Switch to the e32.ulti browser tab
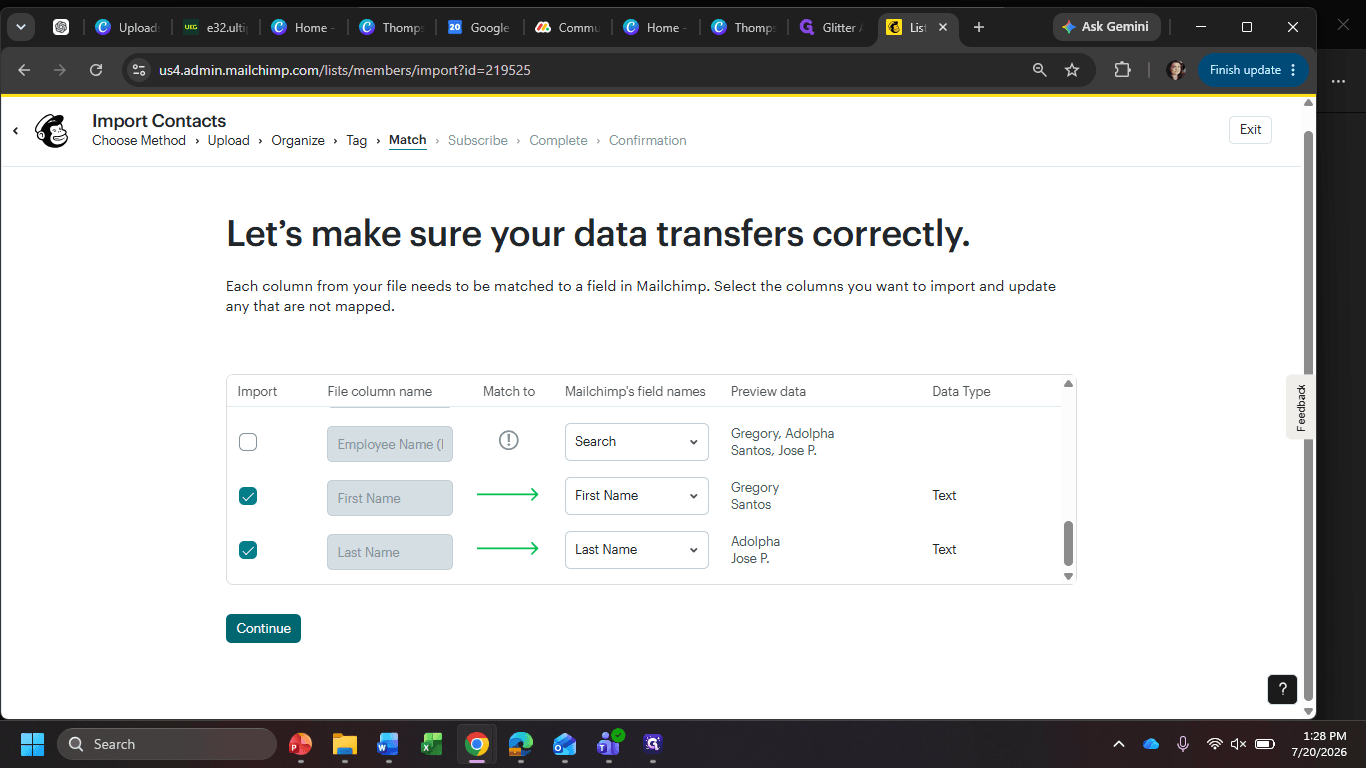This screenshot has height=768, width=1366. click(215, 28)
